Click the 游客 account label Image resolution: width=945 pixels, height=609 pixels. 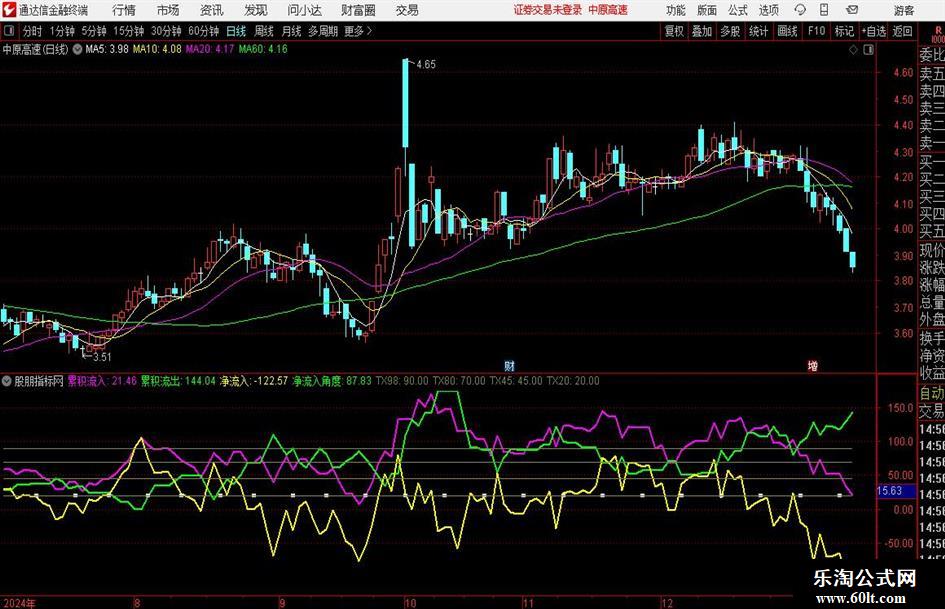tap(903, 10)
